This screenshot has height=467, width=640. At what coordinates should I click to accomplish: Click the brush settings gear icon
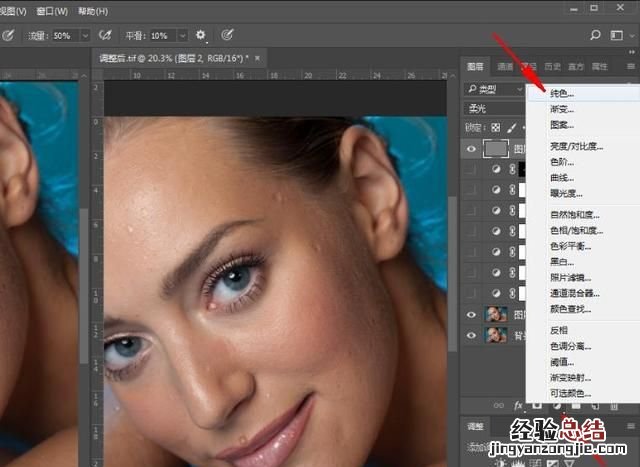(x=201, y=35)
